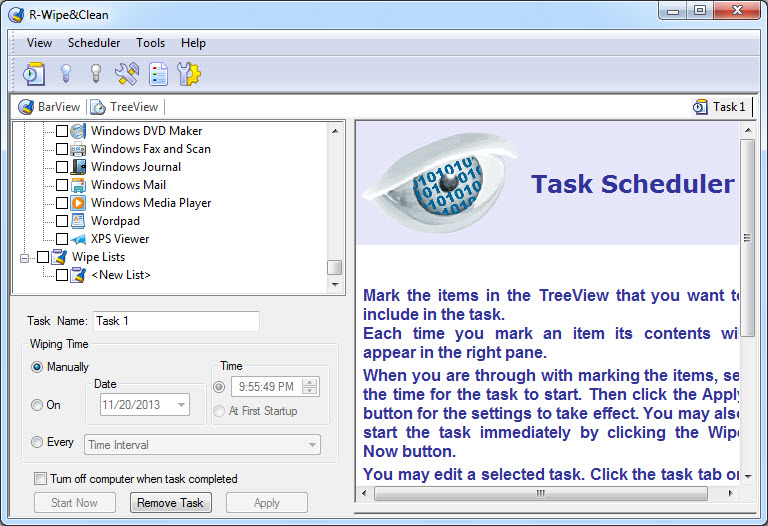Open the Tools menu
Image resolution: width=768 pixels, height=526 pixels.
[x=150, y=43]
